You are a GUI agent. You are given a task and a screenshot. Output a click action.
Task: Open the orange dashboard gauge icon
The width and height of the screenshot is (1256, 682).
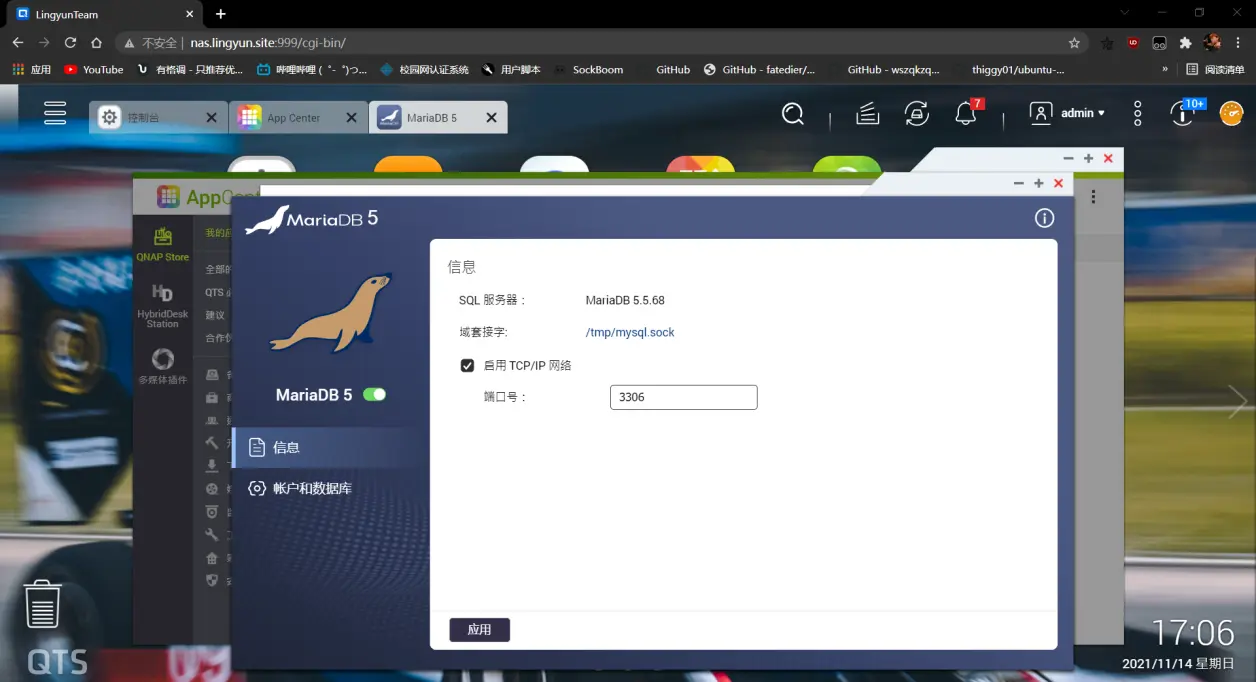[1231, 113]
